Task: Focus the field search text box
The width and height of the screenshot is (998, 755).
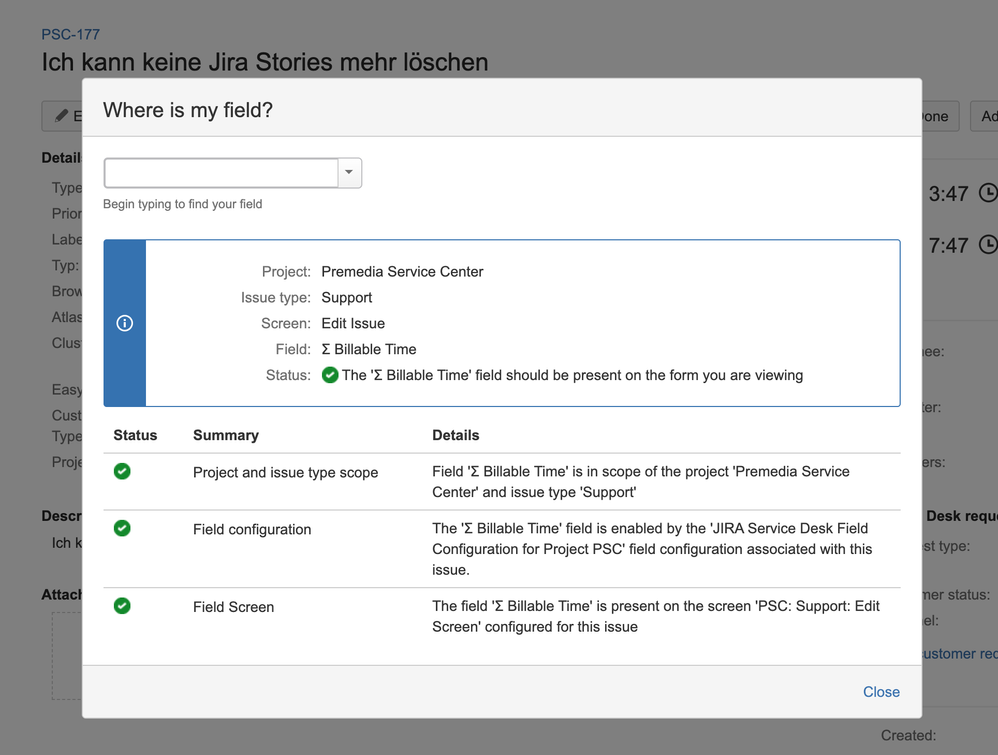Action: [221, 173]
